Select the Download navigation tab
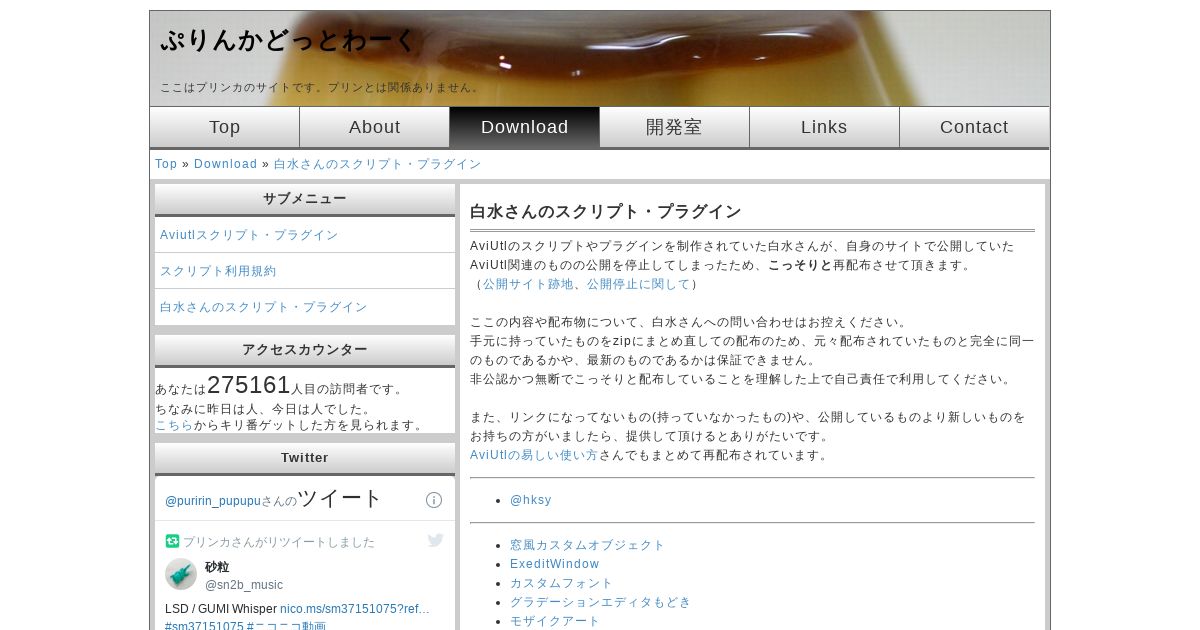Screen dimensions: 1200x630 point(525,127)
